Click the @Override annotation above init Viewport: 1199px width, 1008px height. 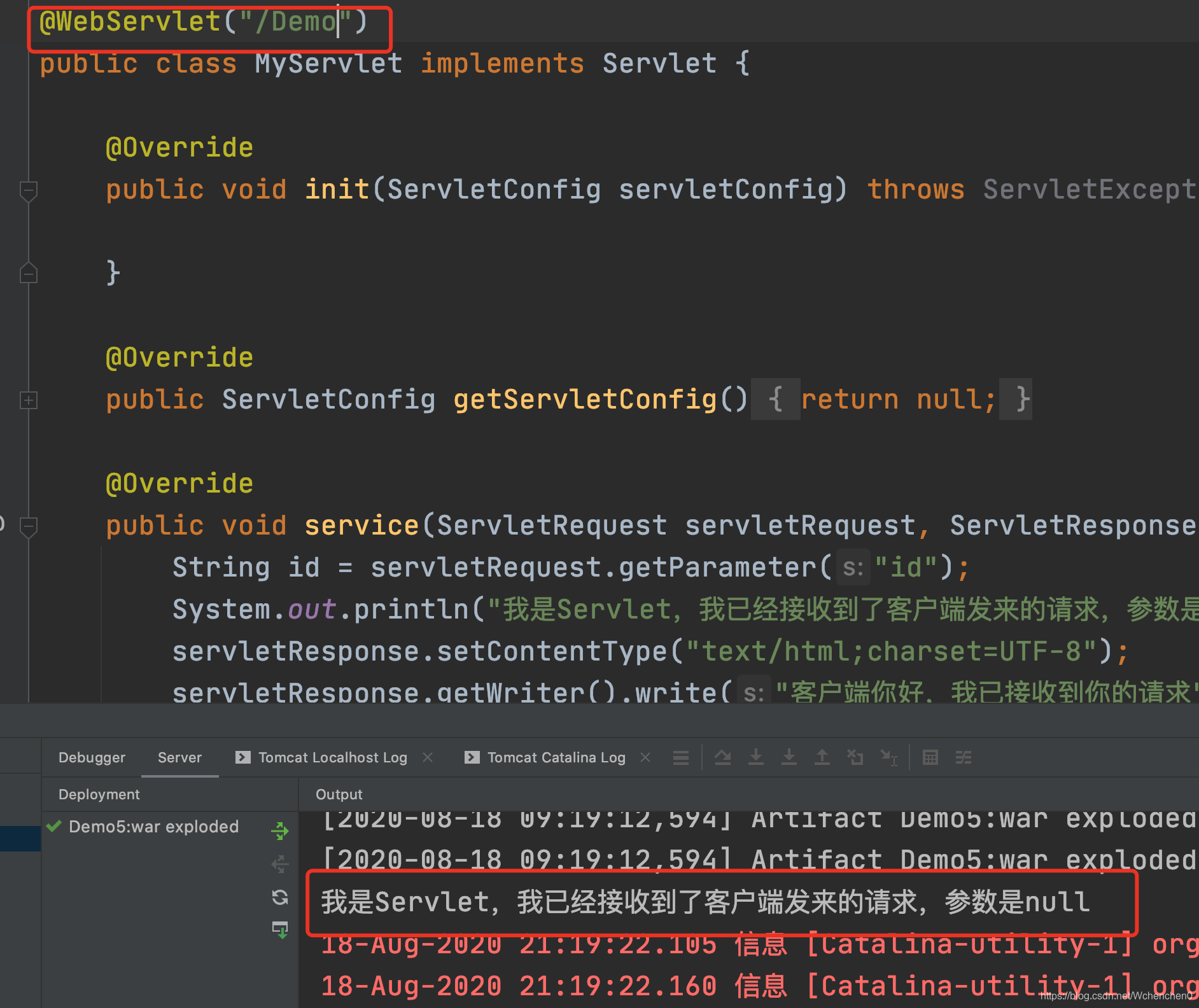179,148
